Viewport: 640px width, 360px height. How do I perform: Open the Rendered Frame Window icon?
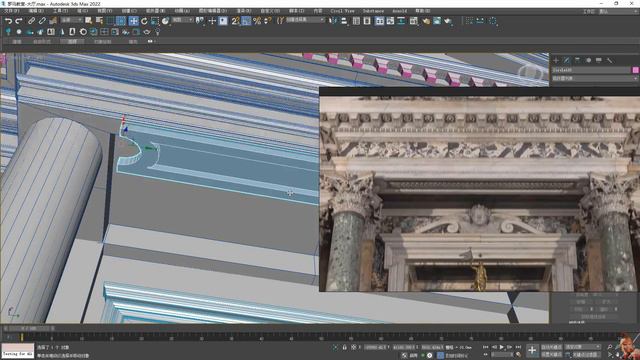coord(437,21)
